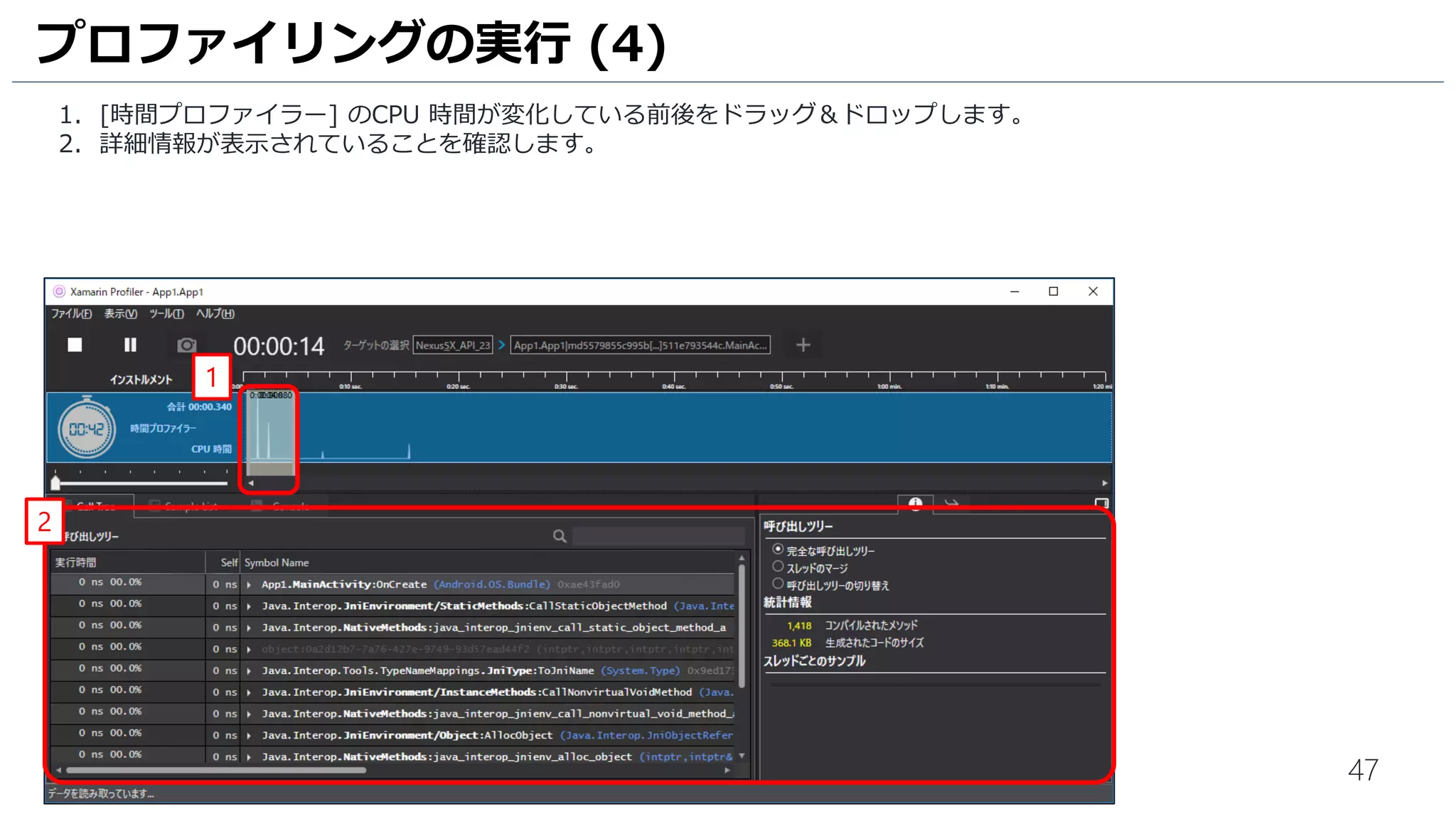Open the ヘルプ(H) menu
Viewport: 1456px width, 819px height.
215,314
